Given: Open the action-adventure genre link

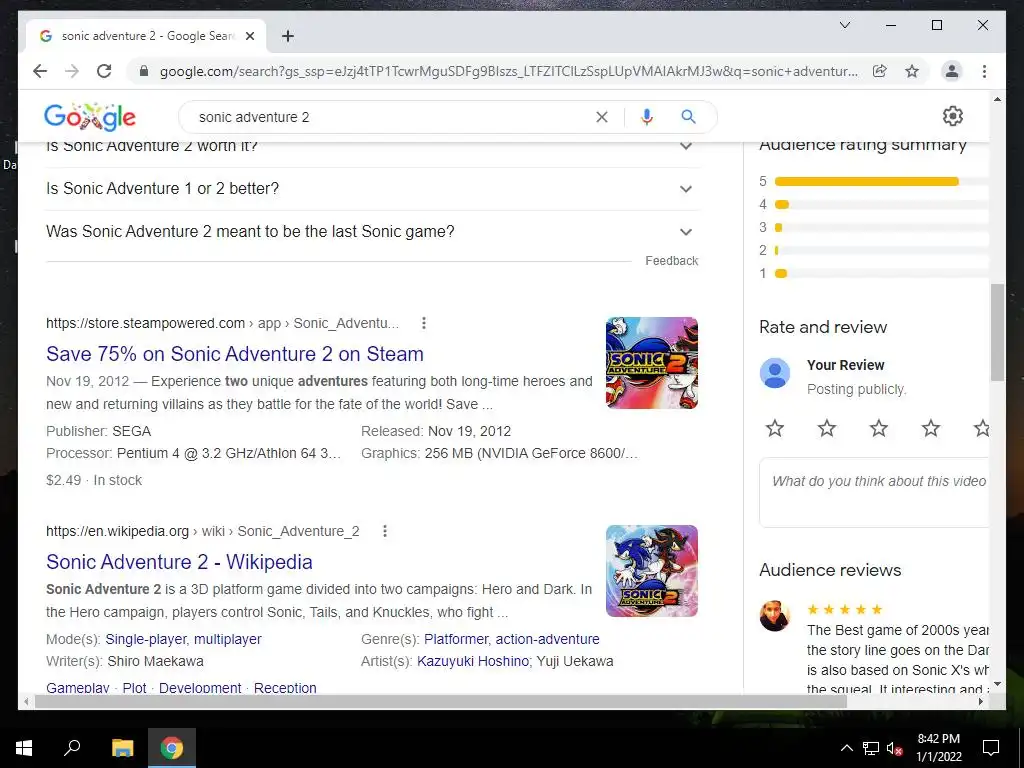Looking at the screenshot, I should [x=547, y=639].
